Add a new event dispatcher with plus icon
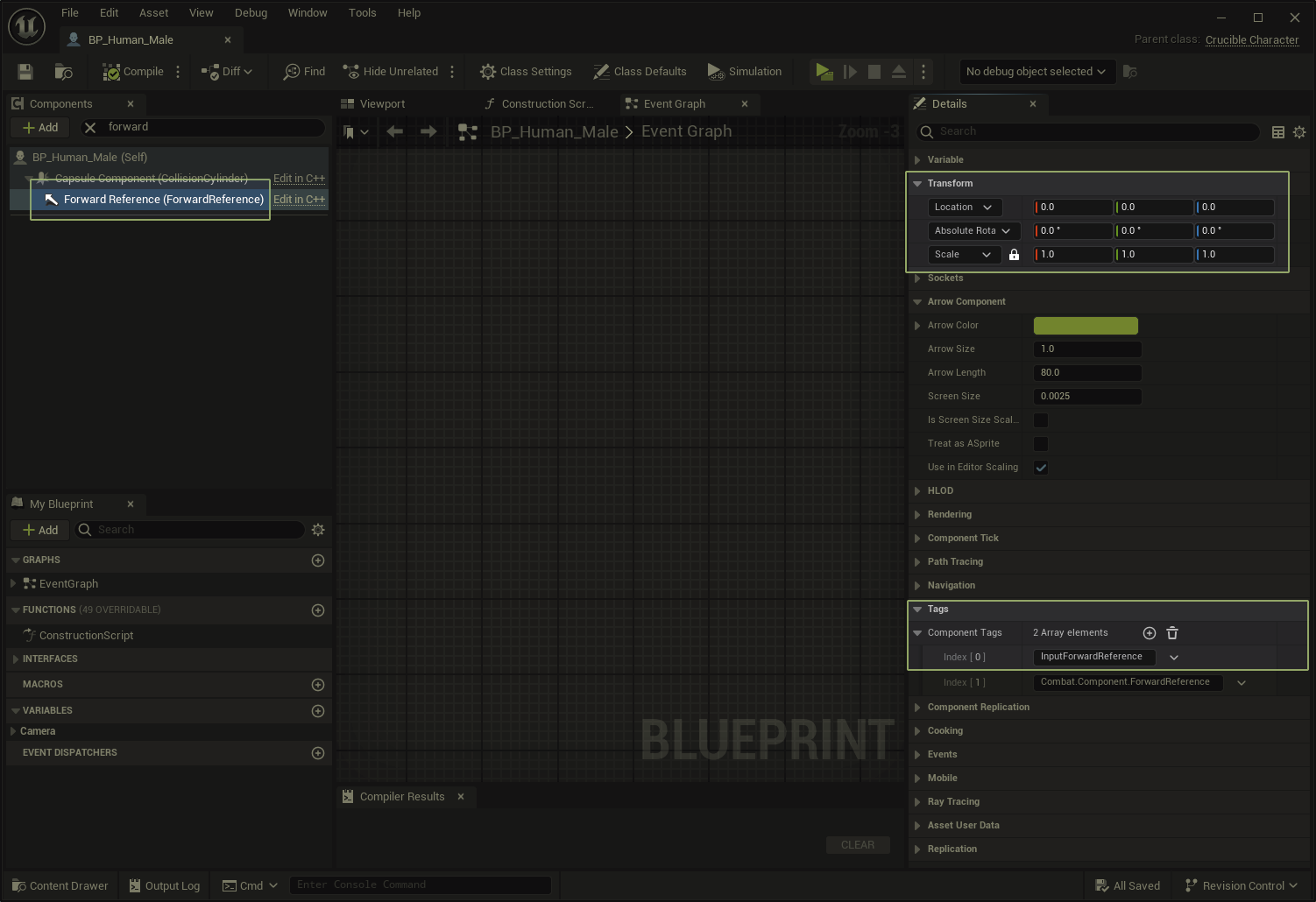The height and width of the screenshot is (902, 1316). click(x=318, y=753)
